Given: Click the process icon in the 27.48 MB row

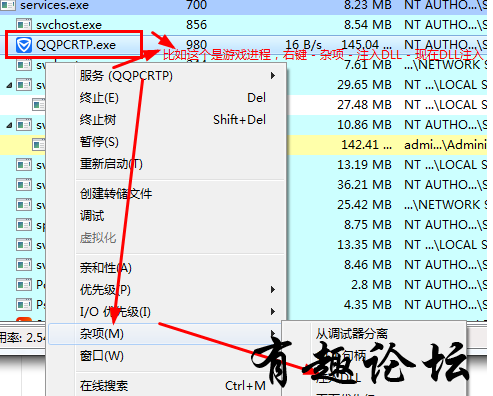Looking at the screenshot, I should coord(39,105).
